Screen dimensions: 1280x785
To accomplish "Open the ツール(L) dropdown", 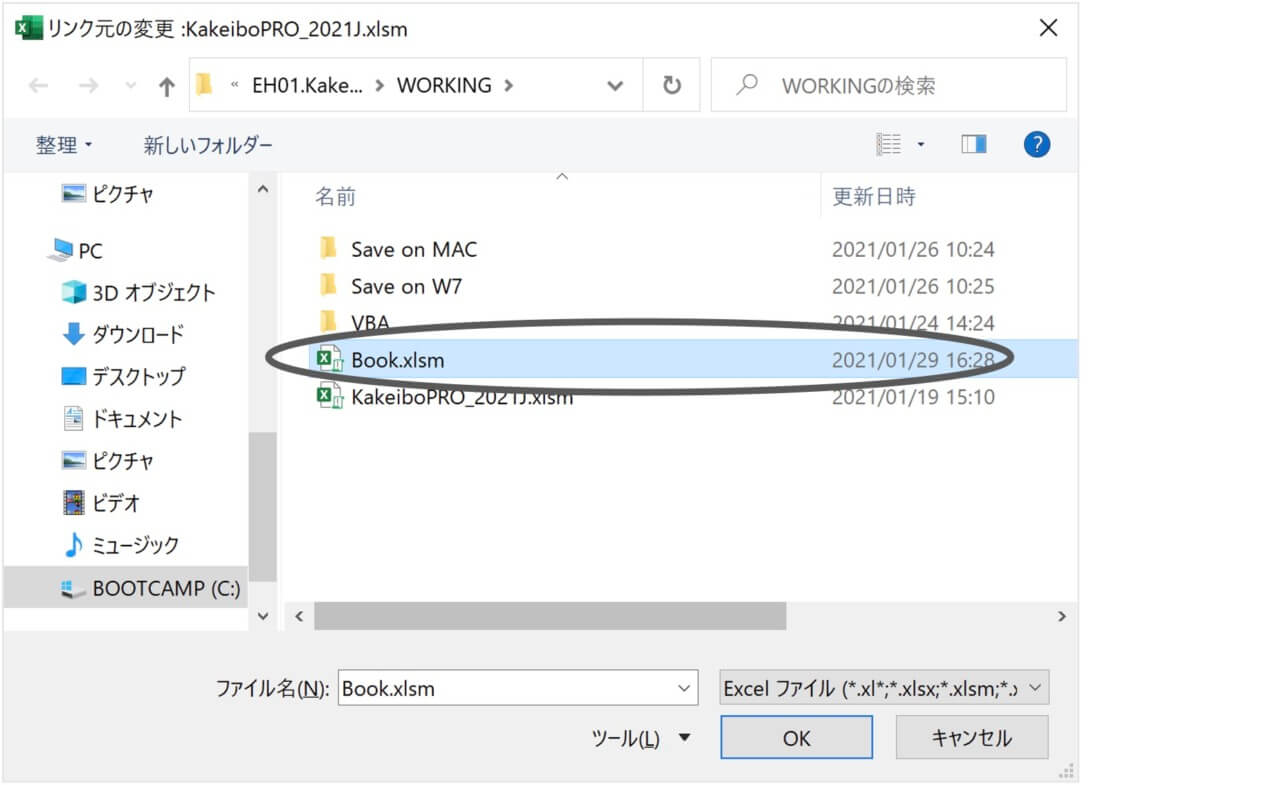I will click(641, 739).
